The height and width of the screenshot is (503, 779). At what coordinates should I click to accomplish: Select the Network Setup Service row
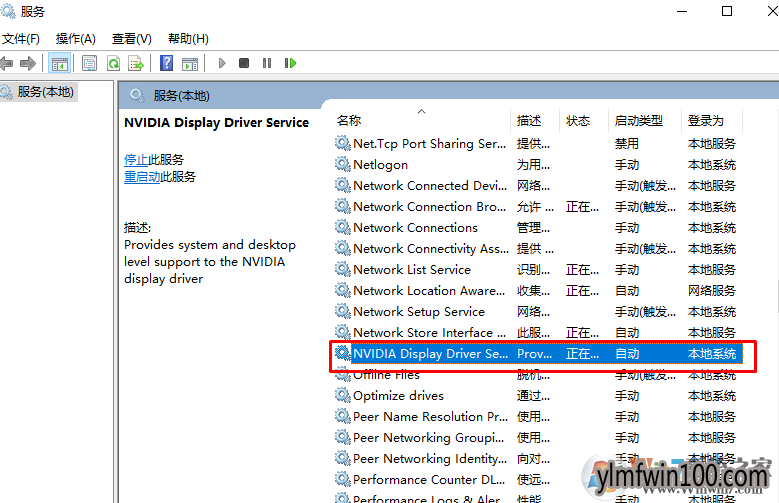click(x=538, y=312)
